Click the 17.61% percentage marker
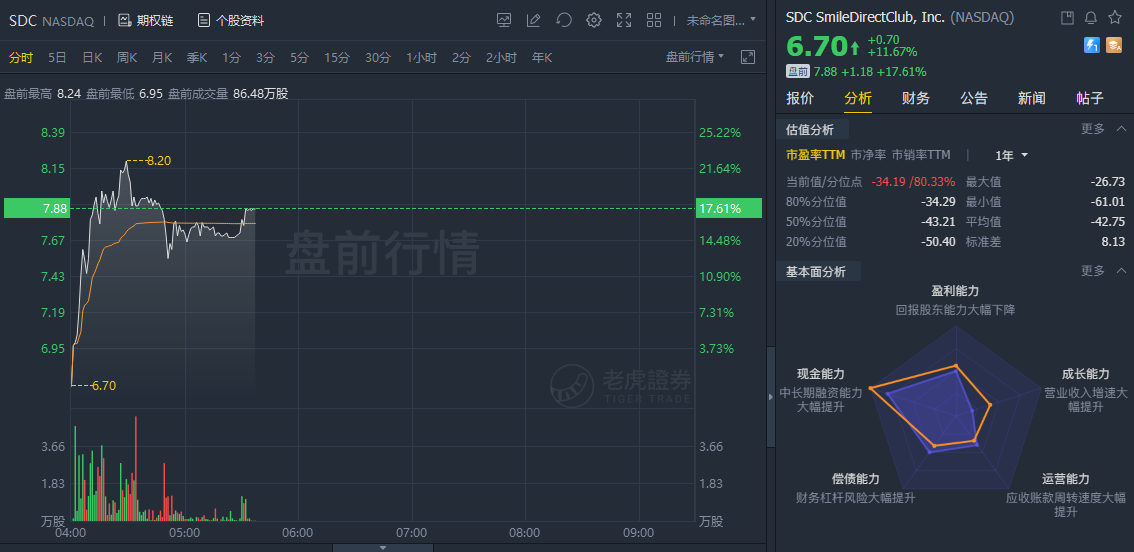This screenshot has height=552, width=1134. (x=728, y=208)
